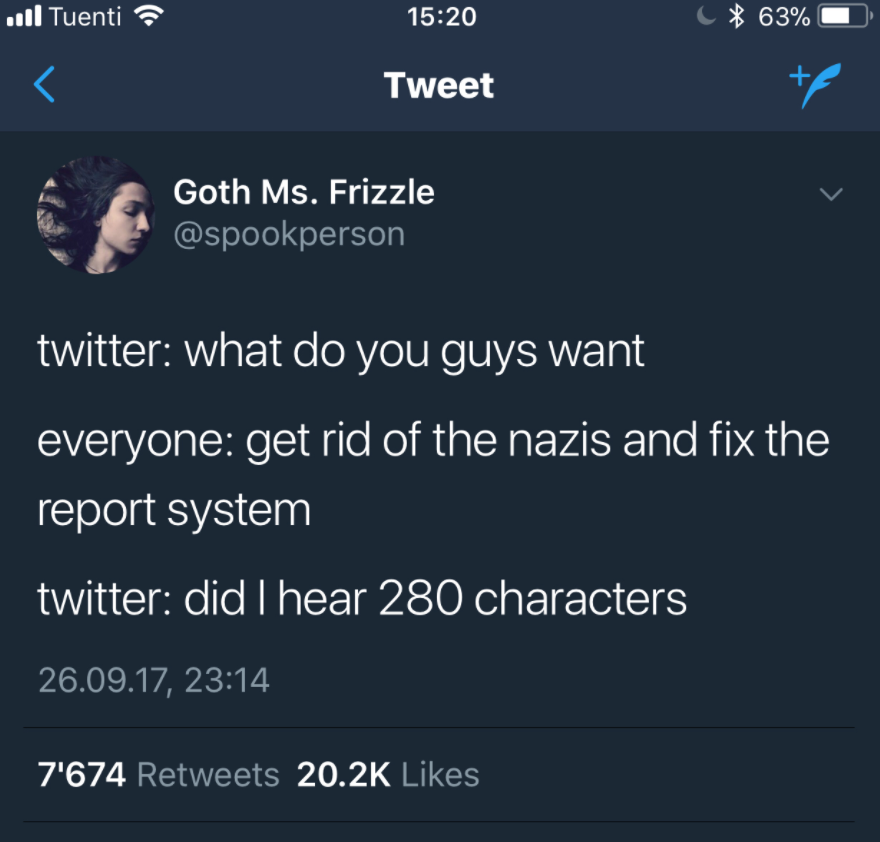This screenshot has width=880, height=842.
Task: Tap the back arrow icon
Action: tap(44, 85)
